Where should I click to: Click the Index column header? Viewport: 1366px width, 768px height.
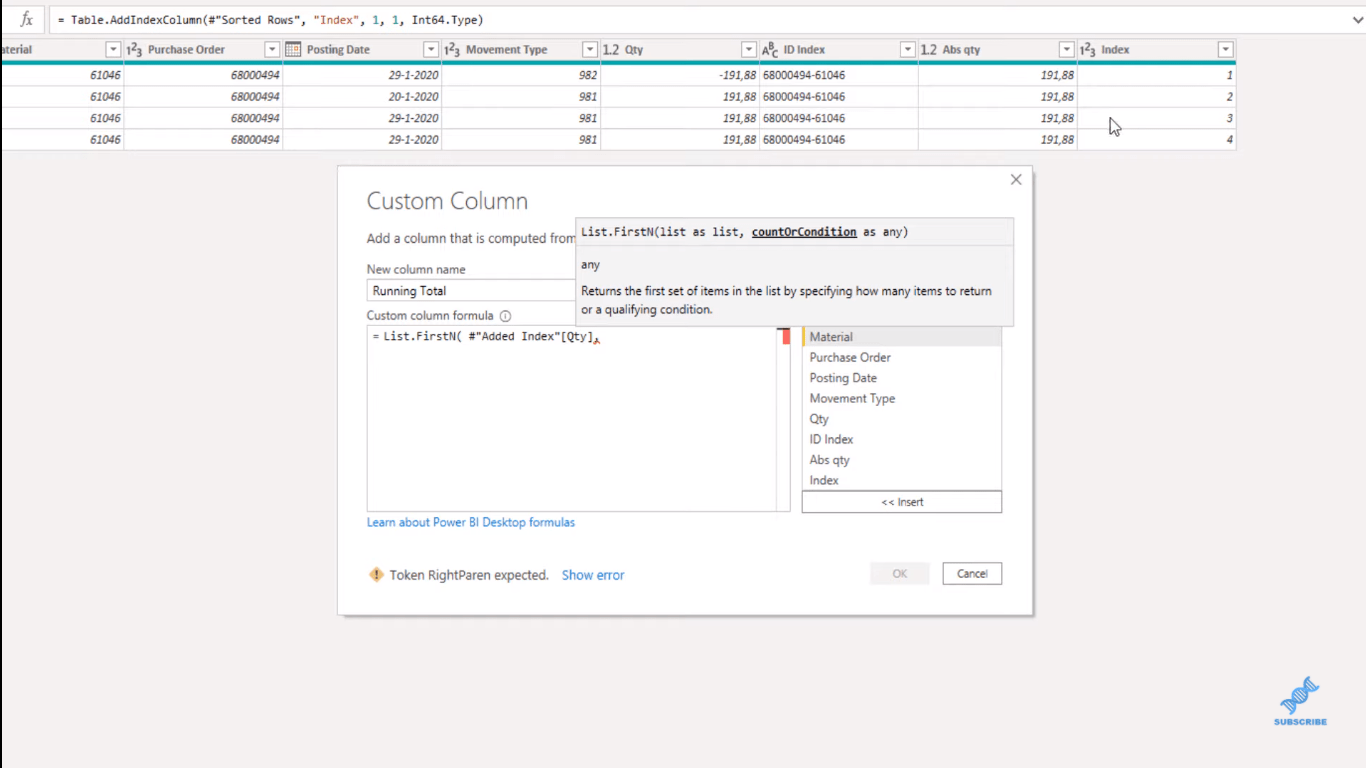point(1156,49)
